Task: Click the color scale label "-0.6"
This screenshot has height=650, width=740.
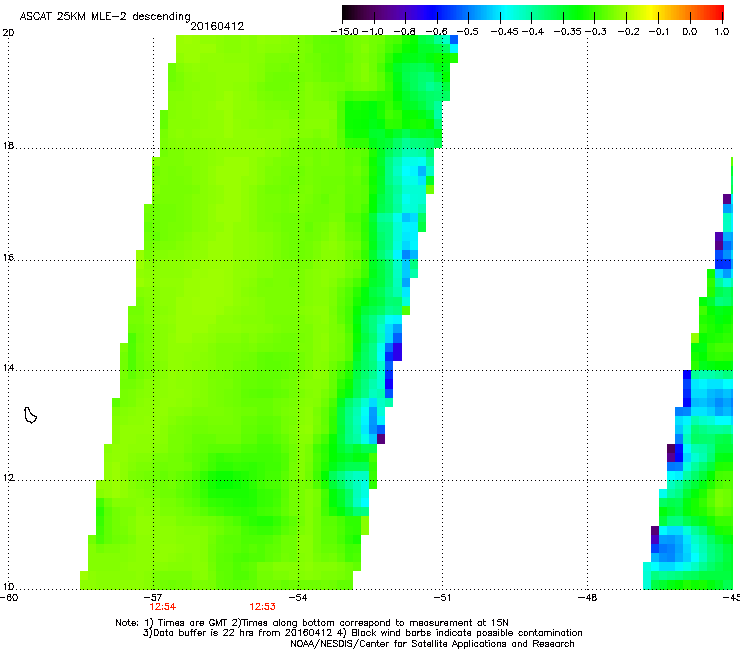Action: click(437, 32)
